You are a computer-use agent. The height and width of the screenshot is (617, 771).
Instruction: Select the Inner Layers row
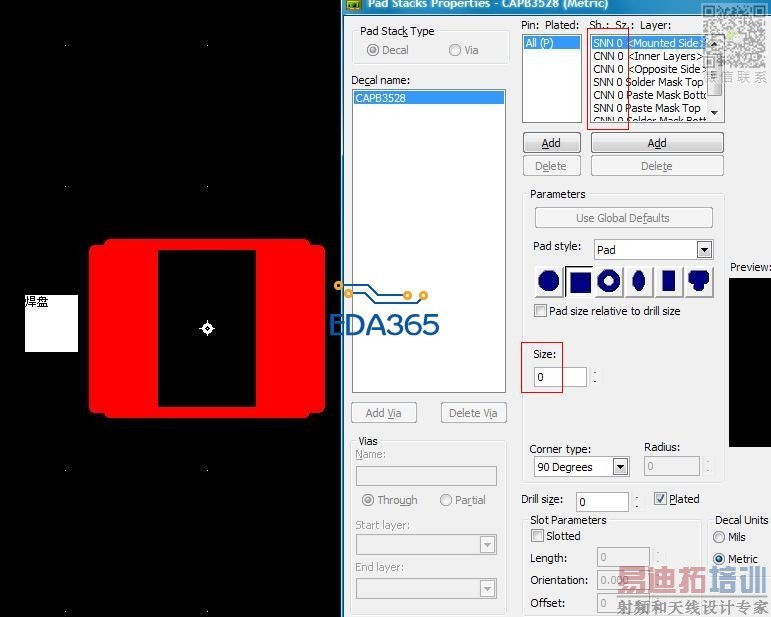[x=649, y=56]
